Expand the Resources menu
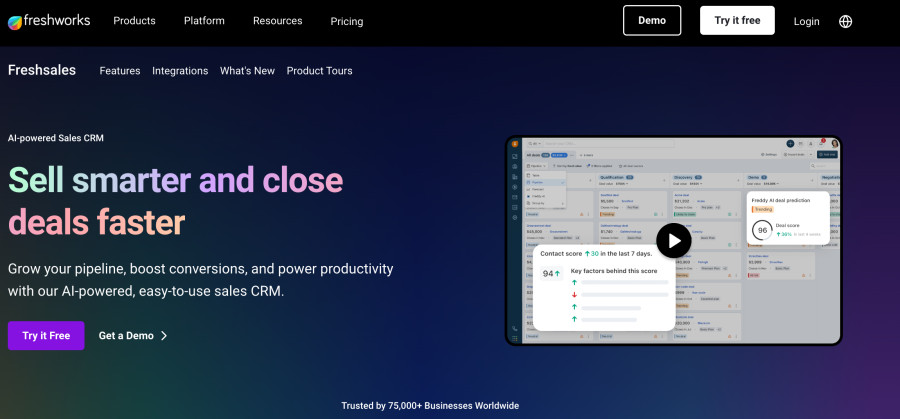 (277, 21)
